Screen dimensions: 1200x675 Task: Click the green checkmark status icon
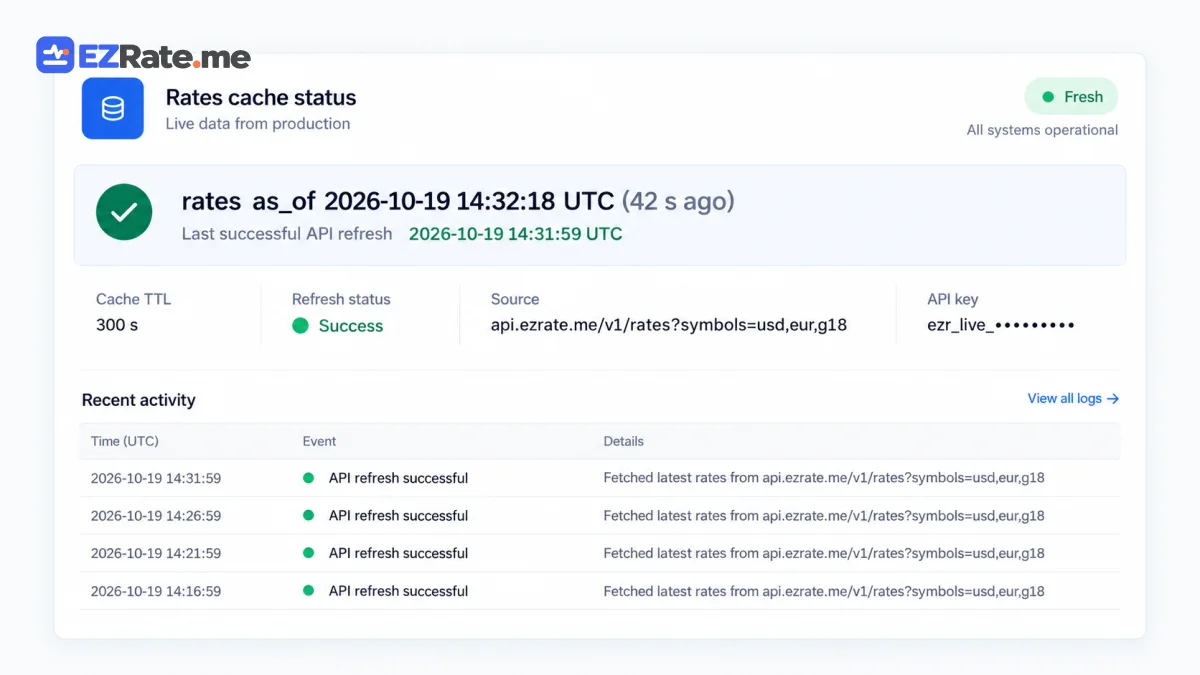tap(124, 212)
